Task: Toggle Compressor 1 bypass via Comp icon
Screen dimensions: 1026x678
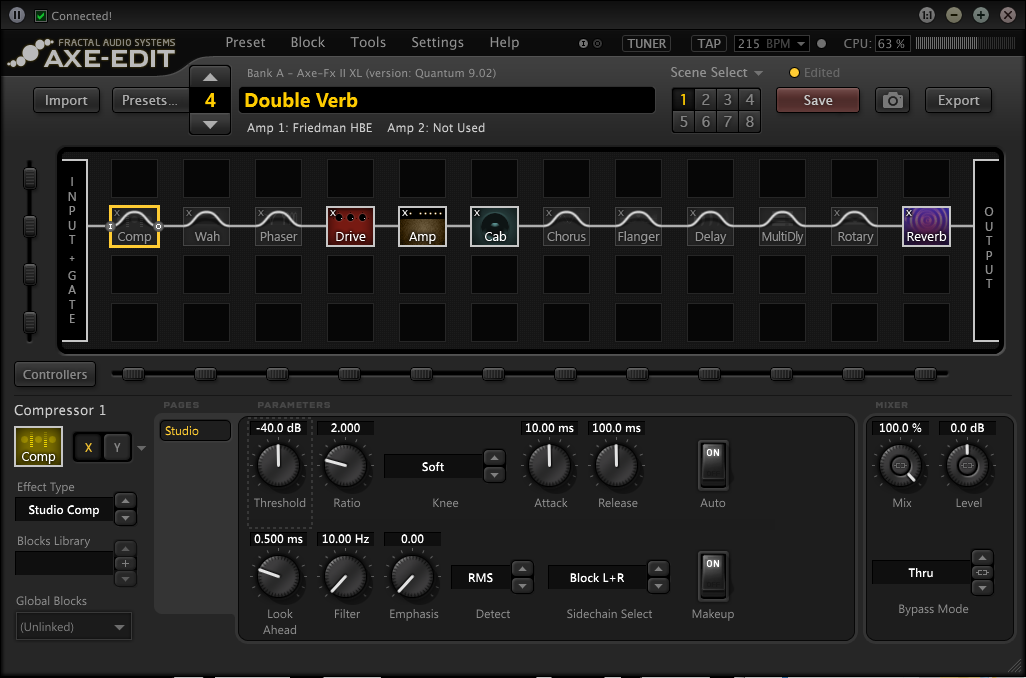Action: coord(39,446)
